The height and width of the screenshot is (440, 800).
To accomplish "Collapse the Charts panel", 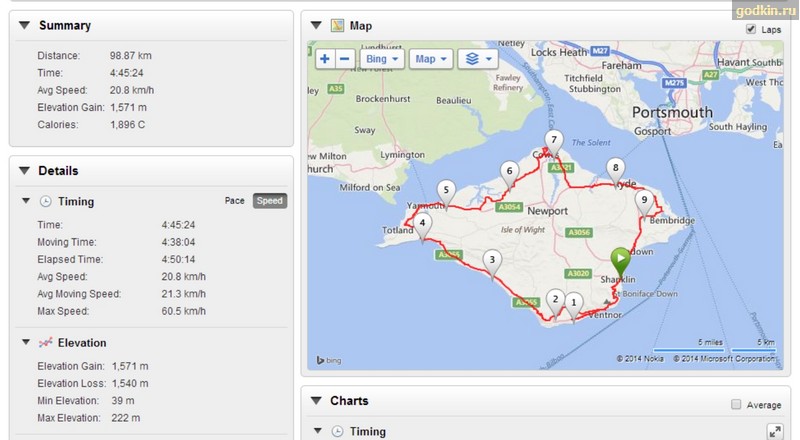I will [316, 400].
